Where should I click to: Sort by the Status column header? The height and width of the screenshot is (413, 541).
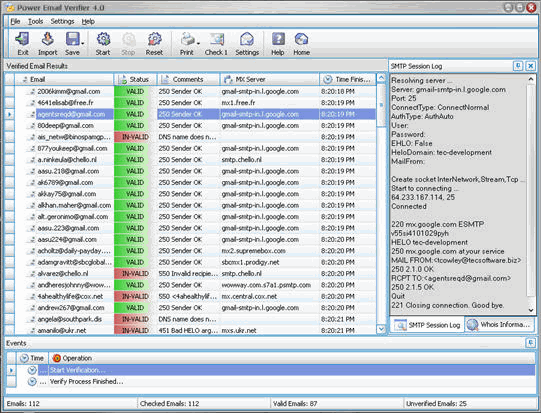click(135, 79)
